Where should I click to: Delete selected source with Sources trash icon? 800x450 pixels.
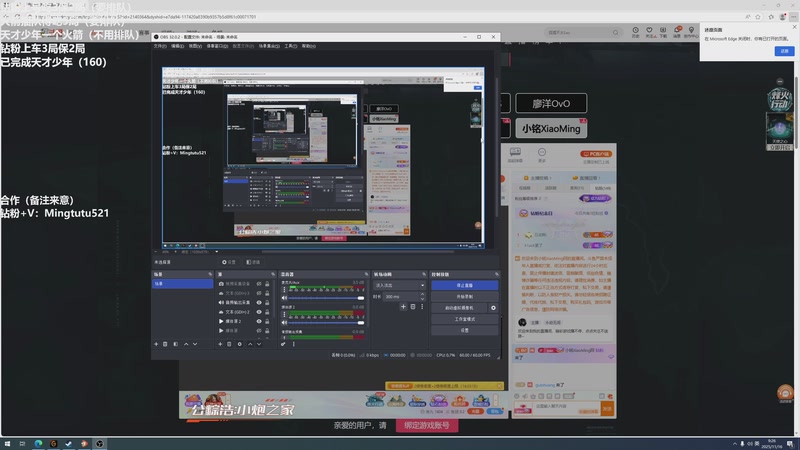[229, 344]
